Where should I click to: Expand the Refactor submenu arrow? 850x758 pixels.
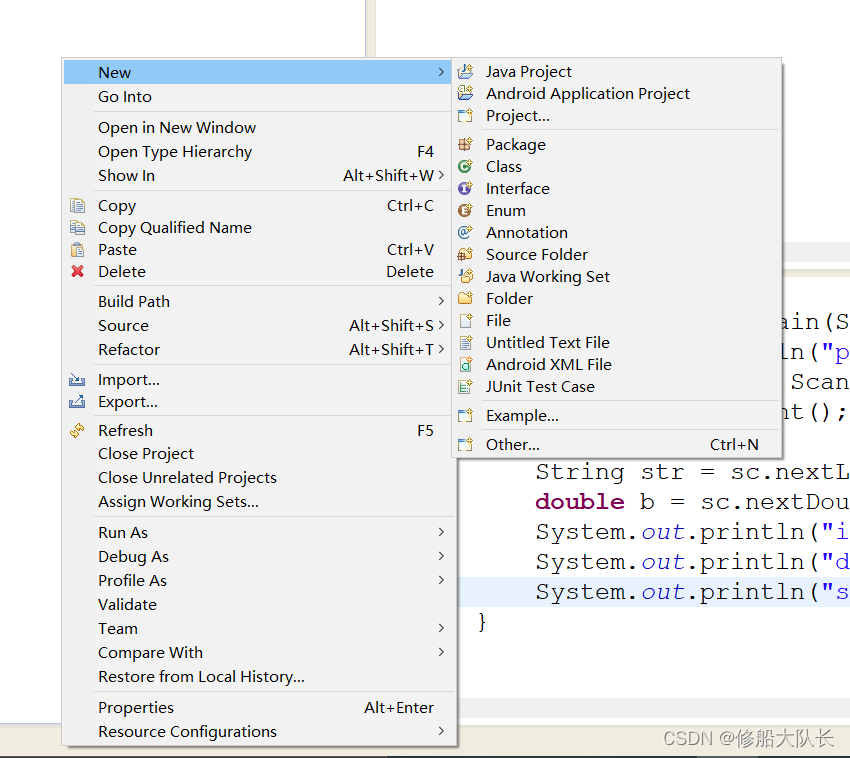click(x=441, y=349)
